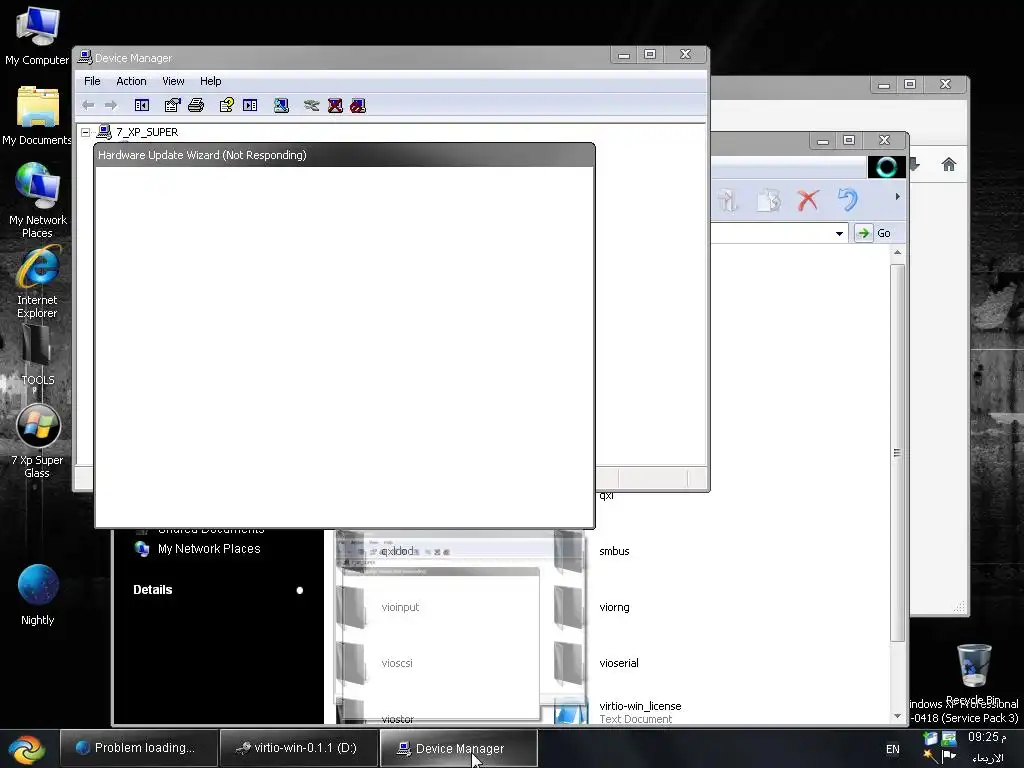Click the Explorer vertical scrollbar thumb

897,453
